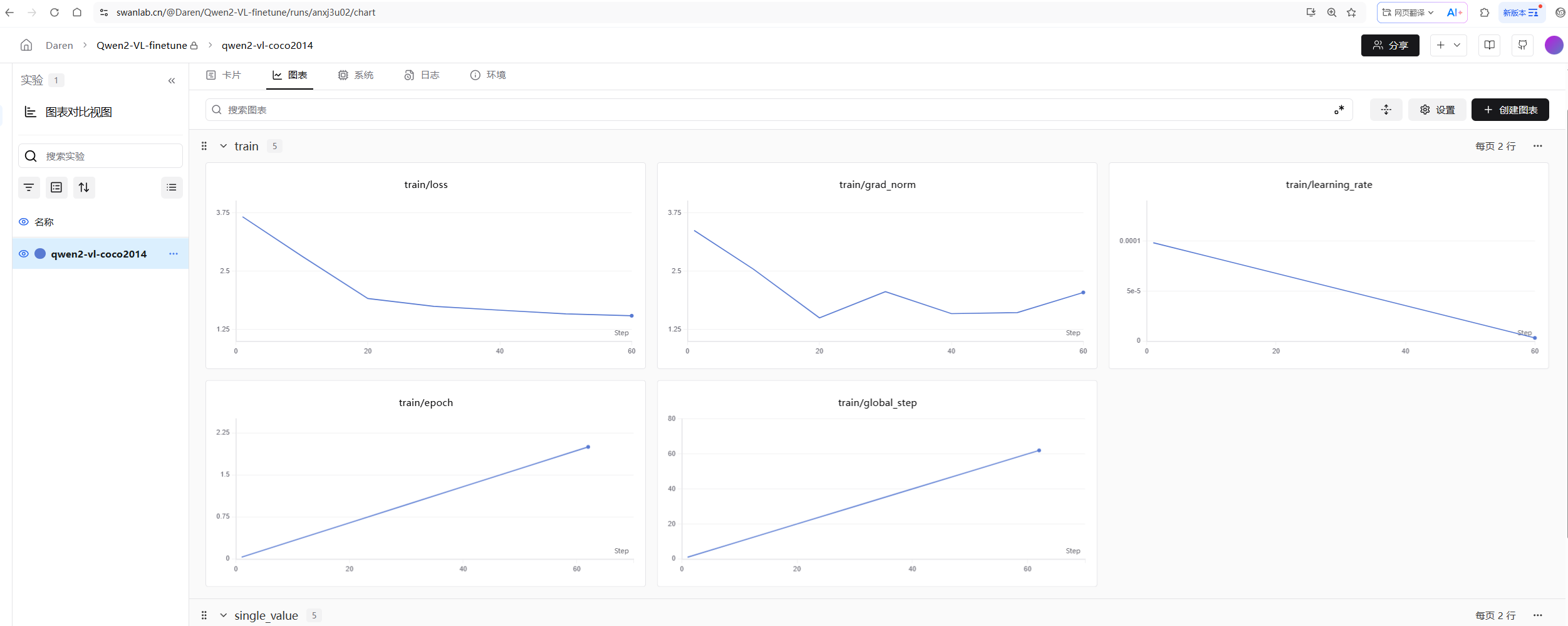
Task: Switch the experiment list view icon
Action: (172, 187)
